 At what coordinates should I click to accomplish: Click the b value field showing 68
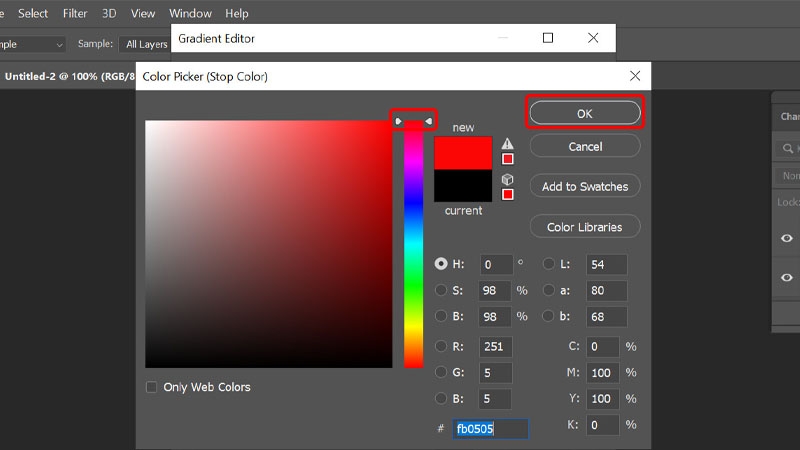(606, 316)
